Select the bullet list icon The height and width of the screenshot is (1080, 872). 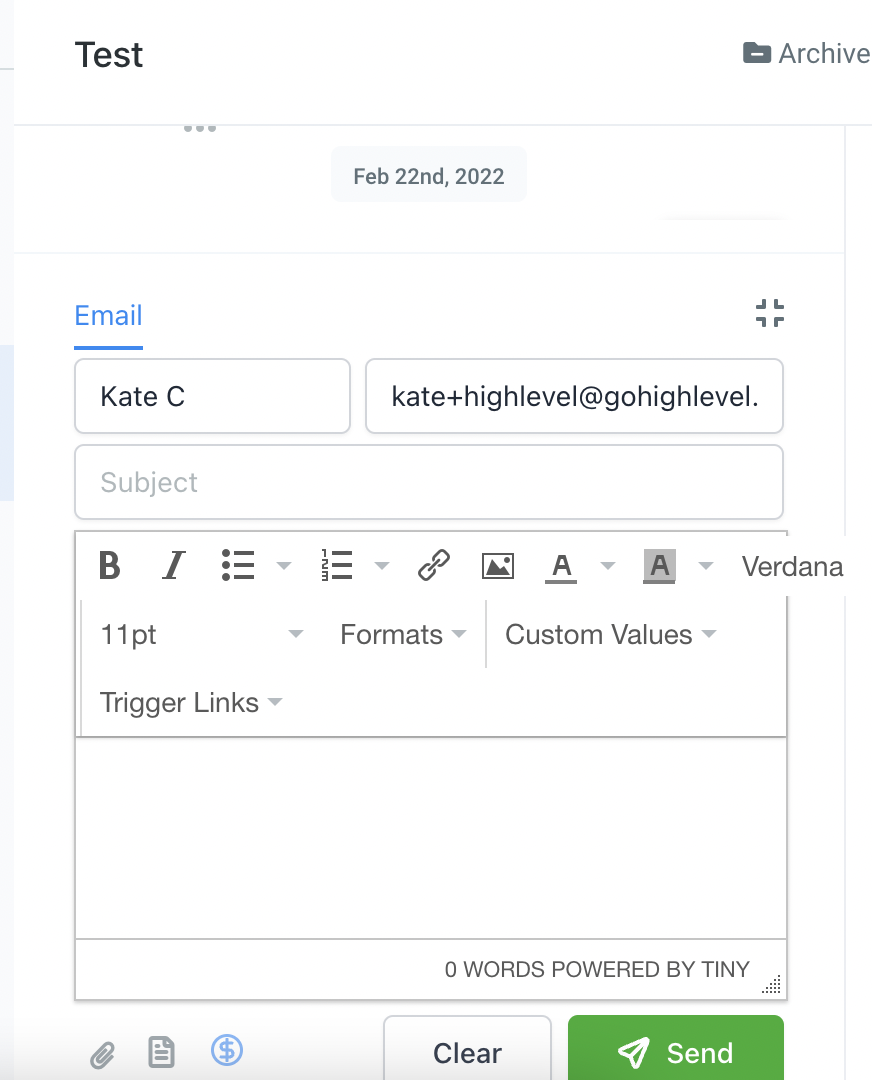tap(238, 565)
